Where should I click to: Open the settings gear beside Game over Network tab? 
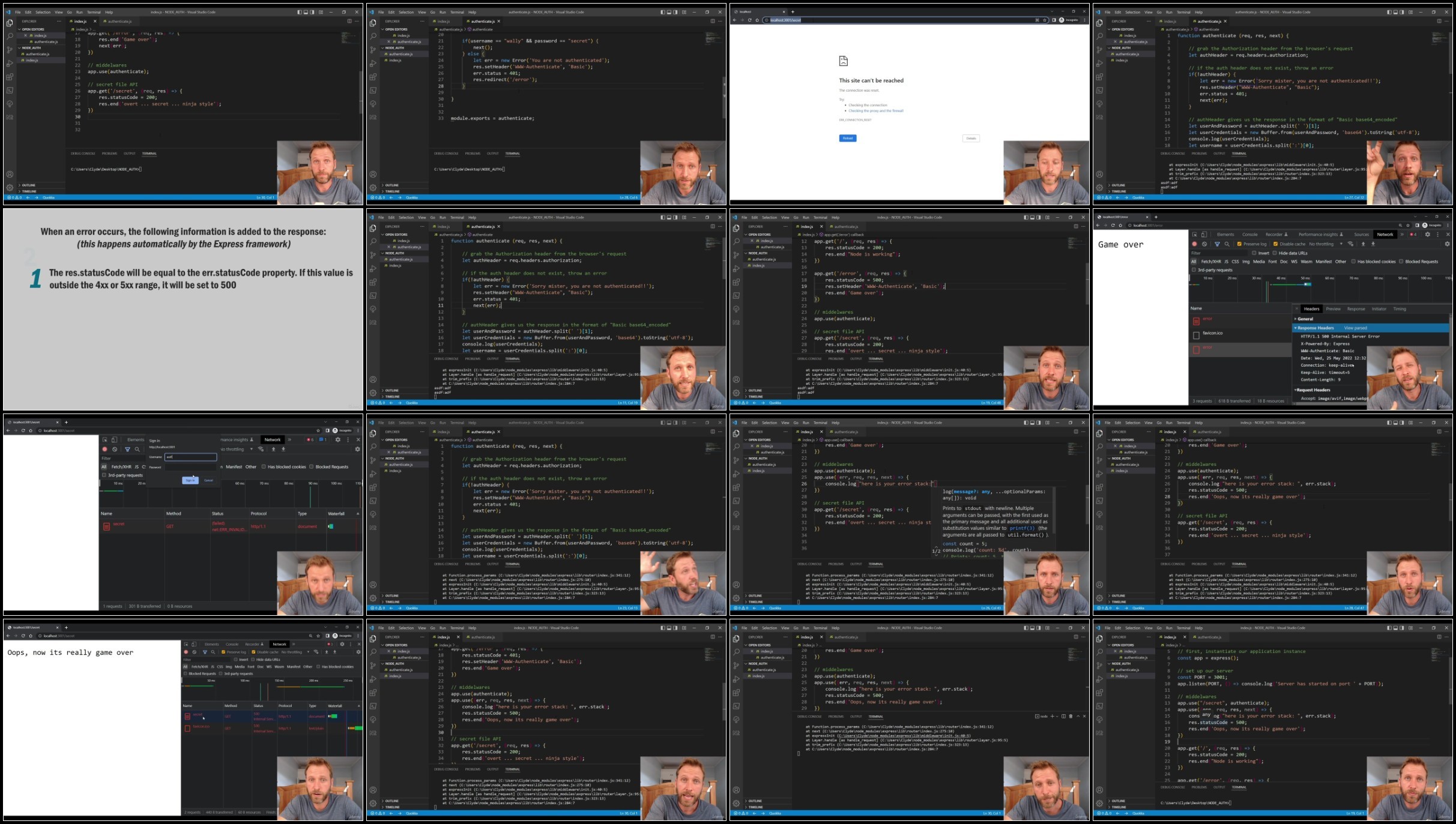pyautogui.click(x=1428, y=235)
